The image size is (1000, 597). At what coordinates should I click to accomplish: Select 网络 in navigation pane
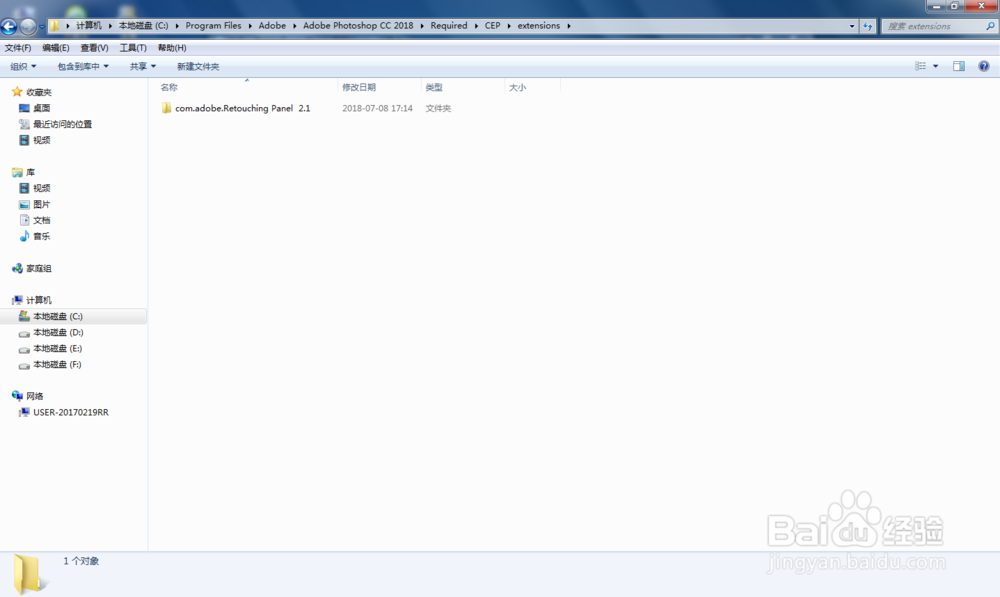34,396
